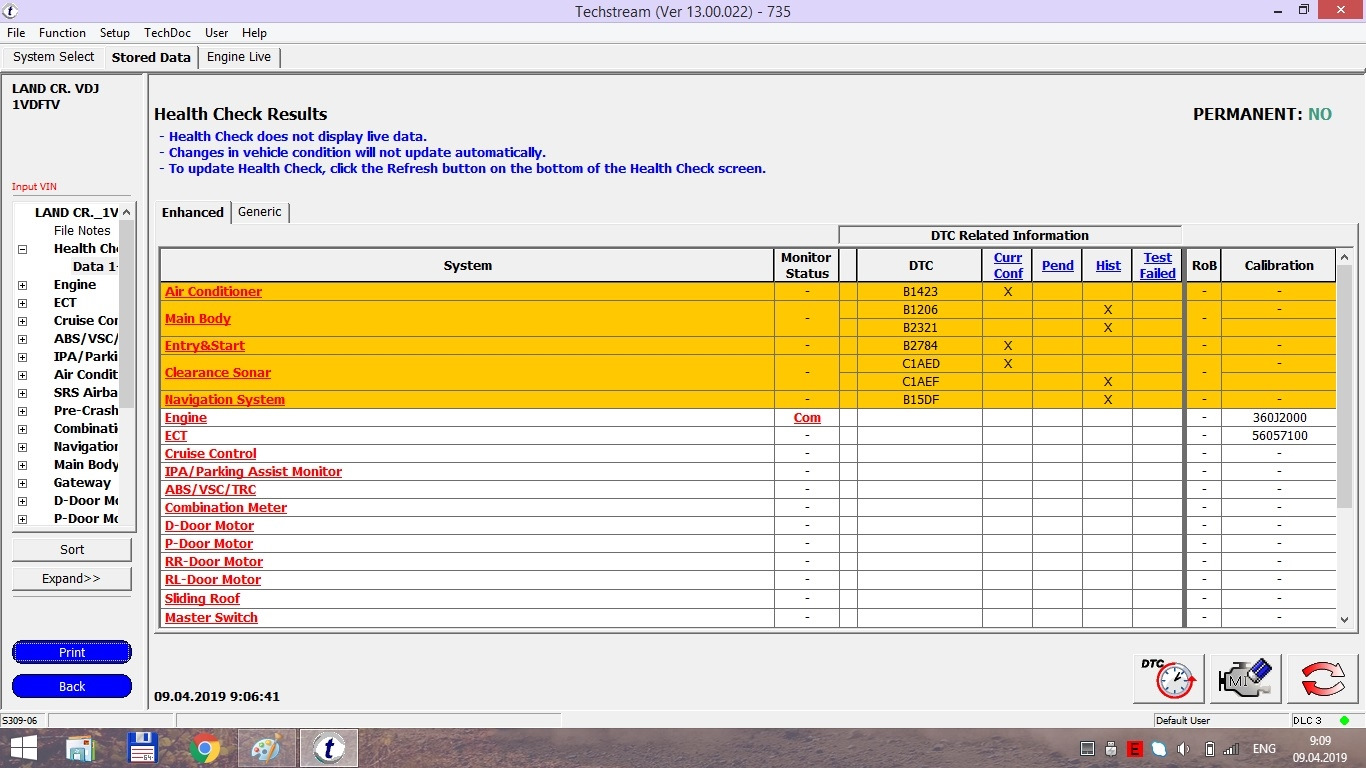This screenshot has width=1366, height=768.
Task: Click calibration value 360J2000
Action: tap(1279, 418)
